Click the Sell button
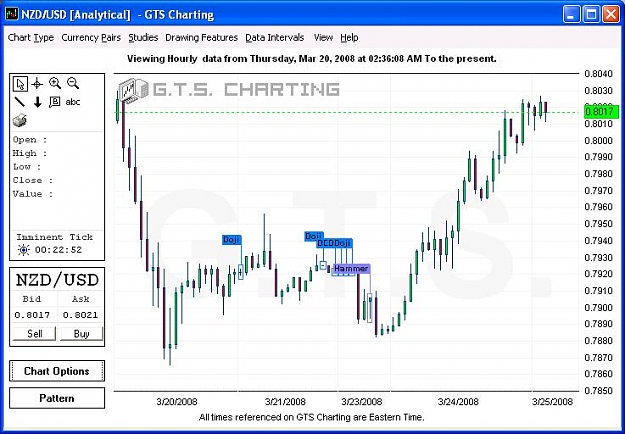This screenshot has height=434, width=625. 35,334
